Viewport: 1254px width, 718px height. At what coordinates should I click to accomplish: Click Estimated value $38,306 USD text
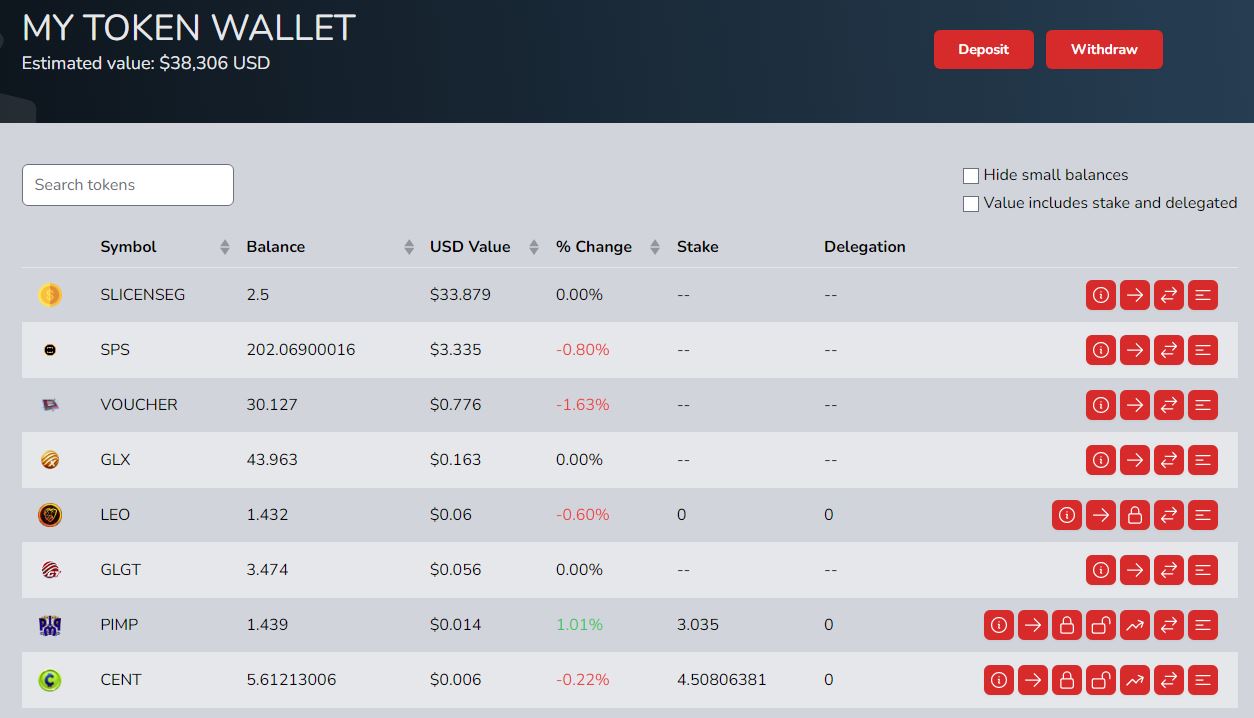tap(146, 63)
